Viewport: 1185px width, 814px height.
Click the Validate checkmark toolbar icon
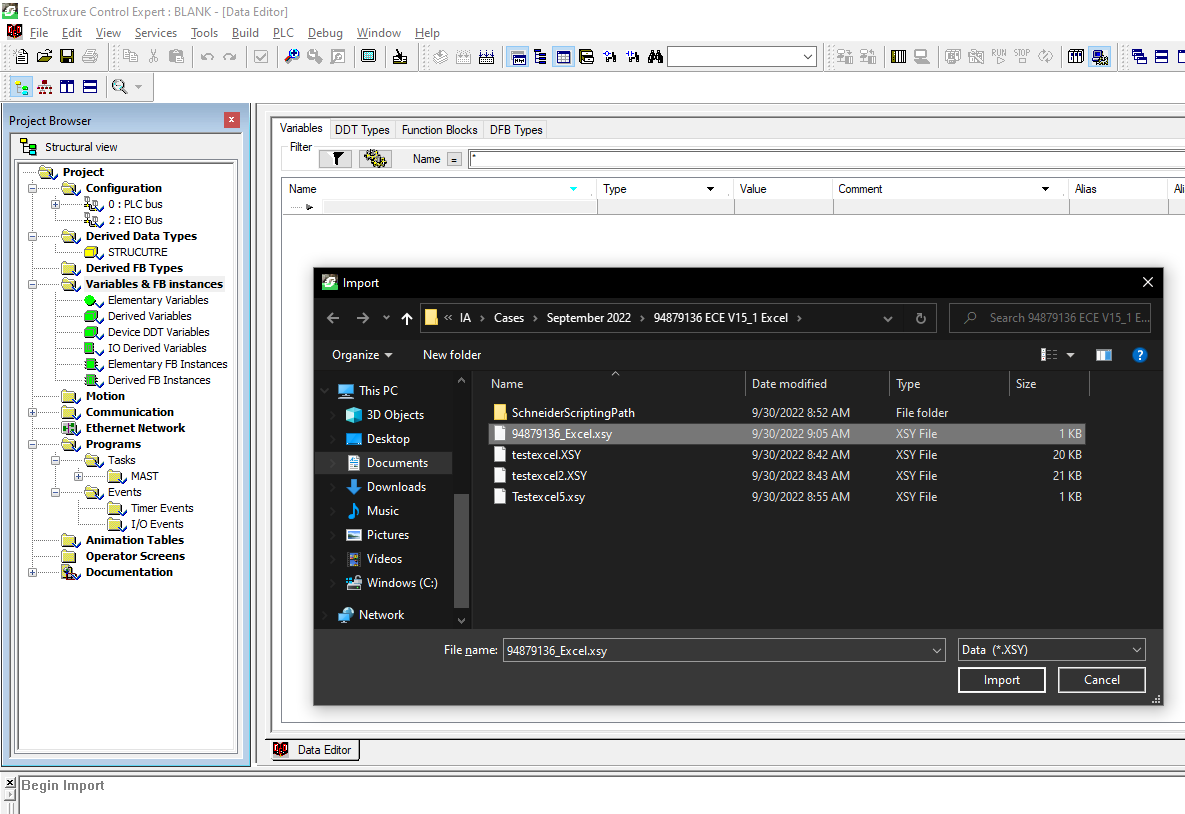coord(261,57)
